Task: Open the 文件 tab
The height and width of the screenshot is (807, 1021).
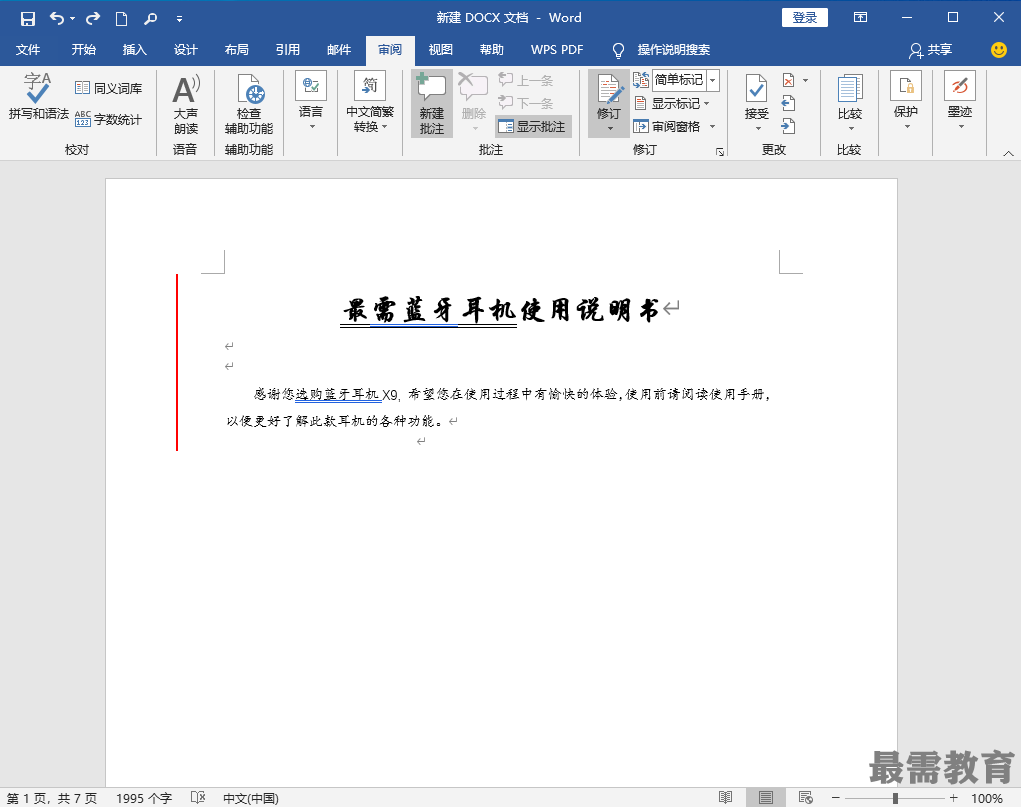Action: pyautogui.click(x=27, y=50)
